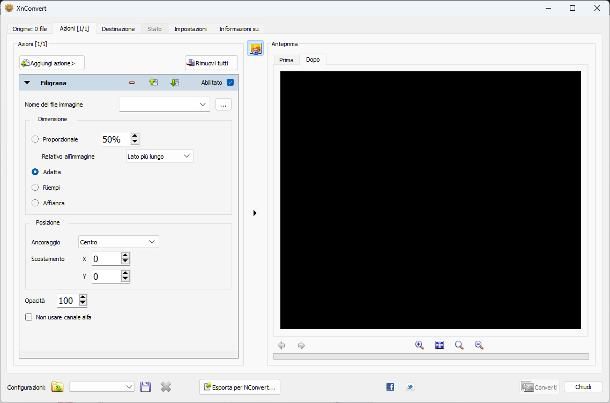This screenshot has height=403, width=610.
Task: Open a saved configuration folder icon
Action: (x=57, y=387)
